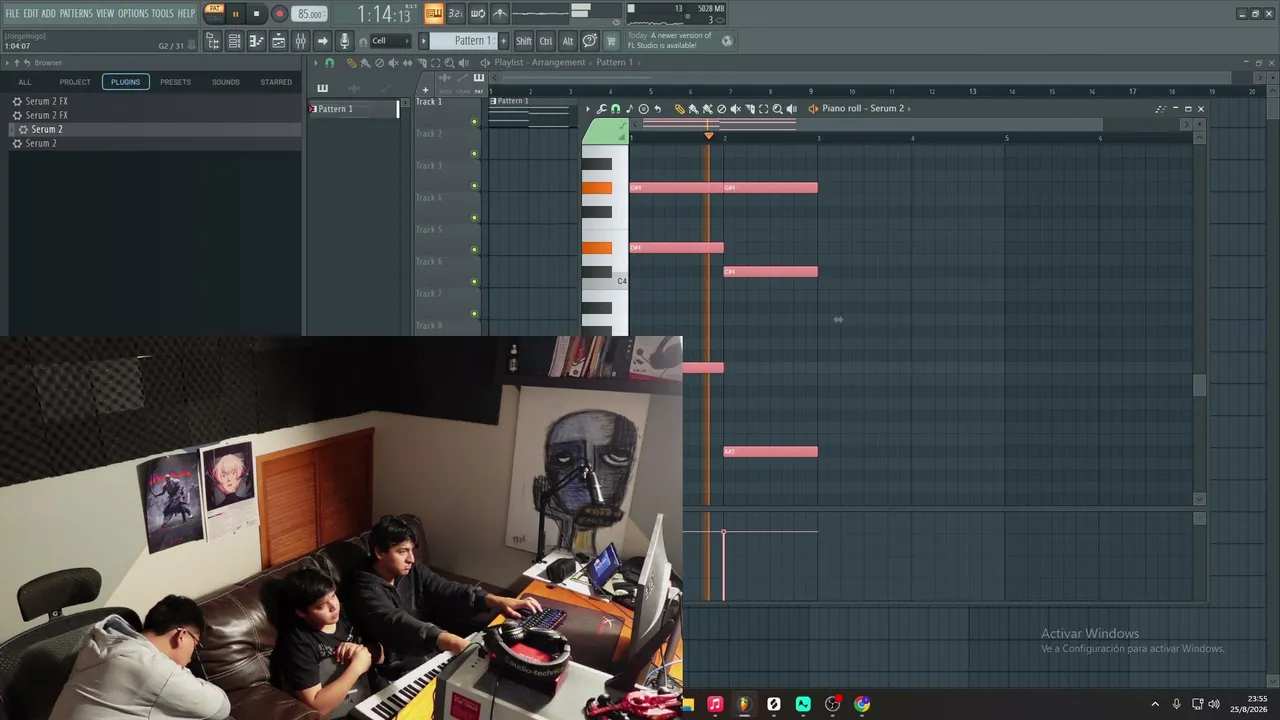The image size is (1280, 720).
Task: Click the microphone recording icon in the toolbar
Action: 344,41
